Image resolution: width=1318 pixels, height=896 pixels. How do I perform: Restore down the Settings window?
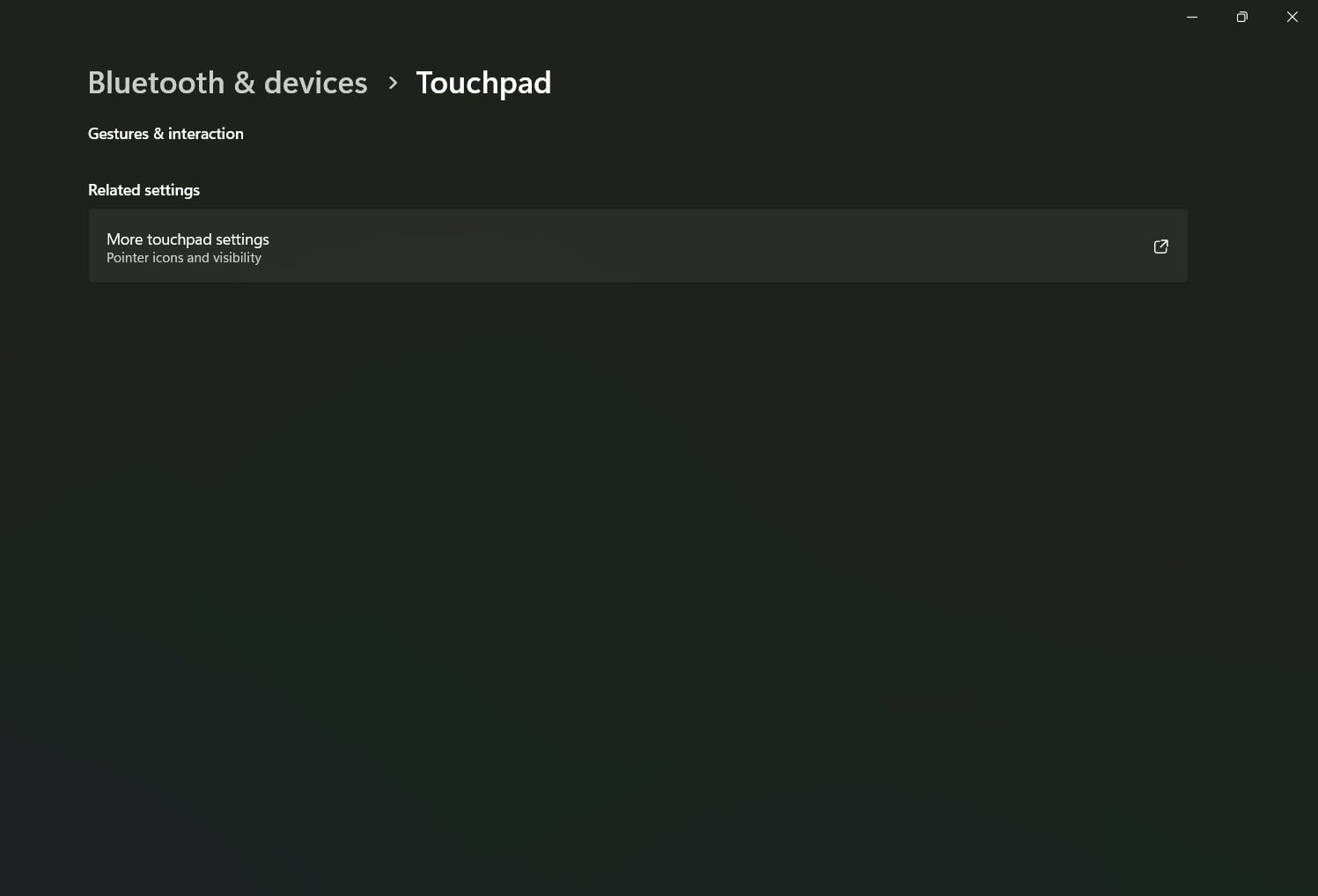[1241, 17]
